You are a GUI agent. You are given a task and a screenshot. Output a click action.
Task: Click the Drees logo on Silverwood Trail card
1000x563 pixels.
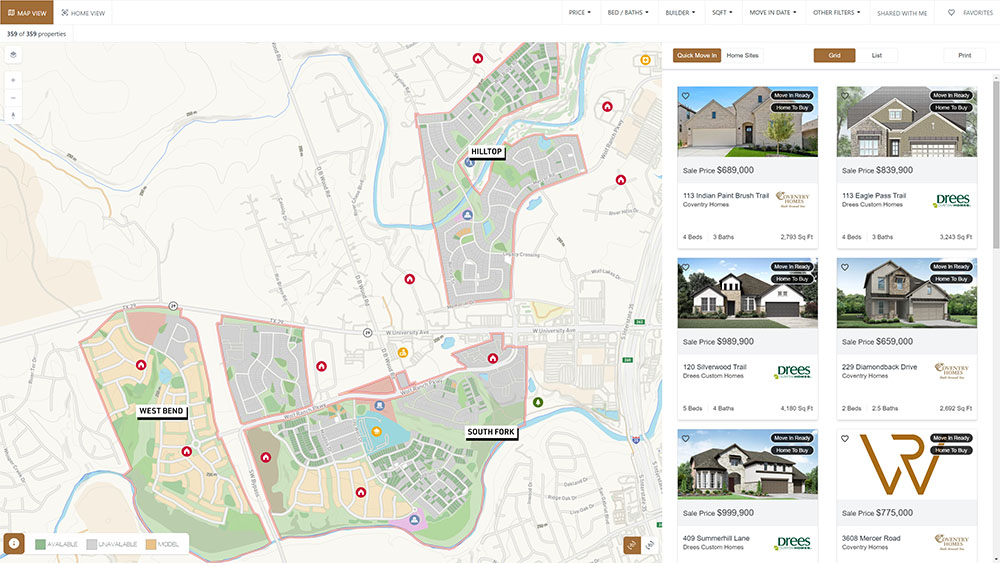[x=793, y=372]
